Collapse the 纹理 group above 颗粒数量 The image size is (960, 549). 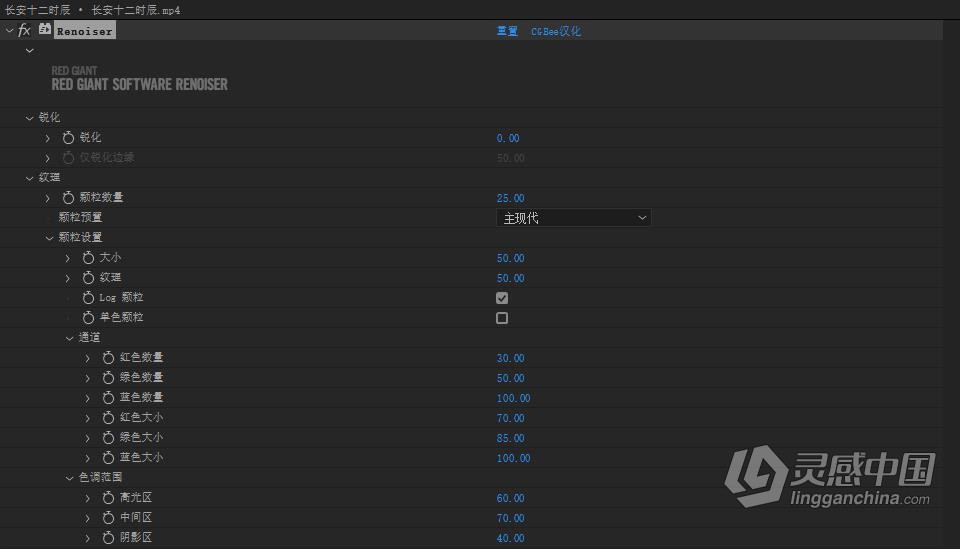[x=29, y=178]
